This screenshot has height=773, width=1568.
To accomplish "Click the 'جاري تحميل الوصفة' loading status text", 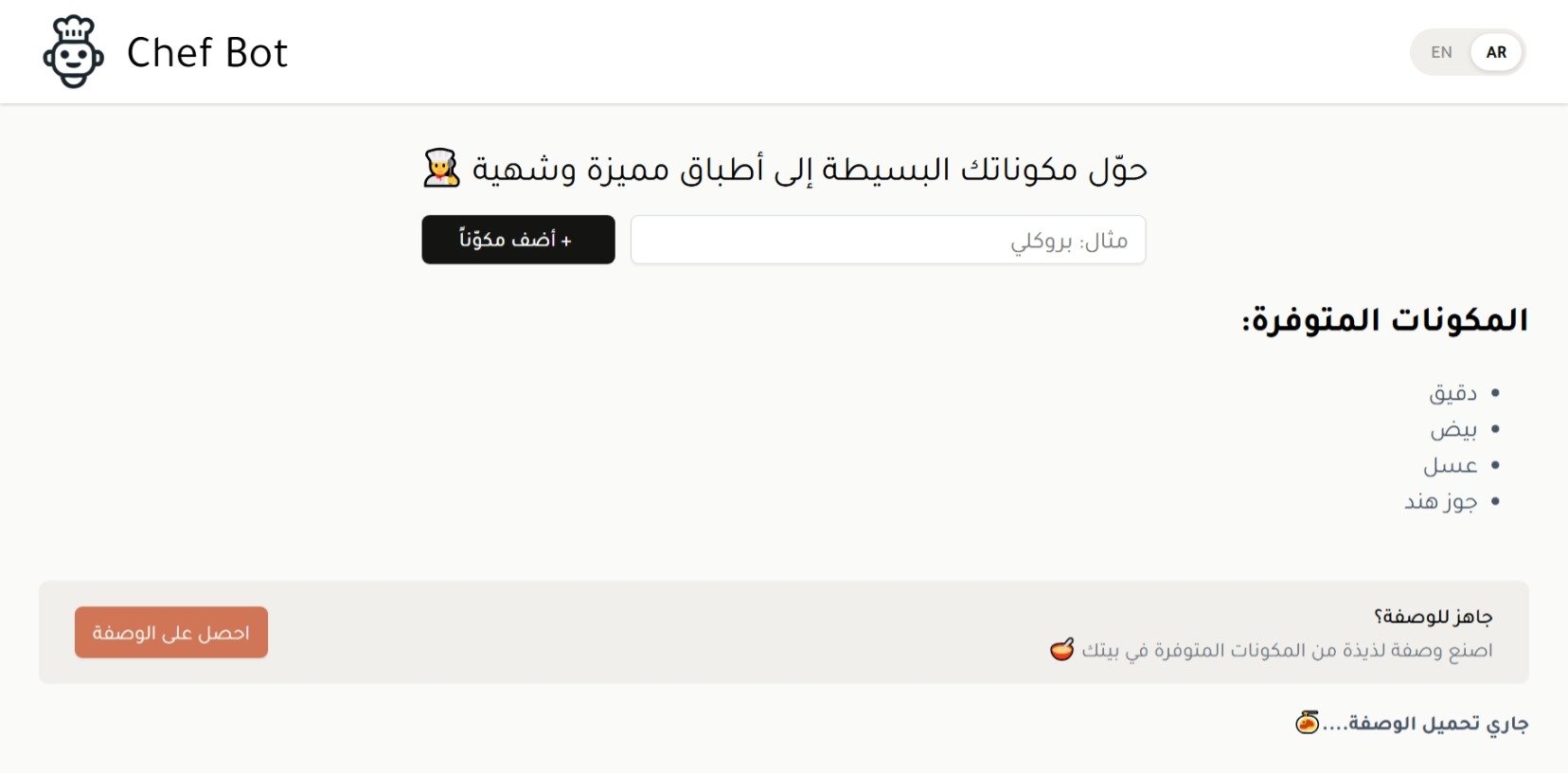I will 1425,724.
